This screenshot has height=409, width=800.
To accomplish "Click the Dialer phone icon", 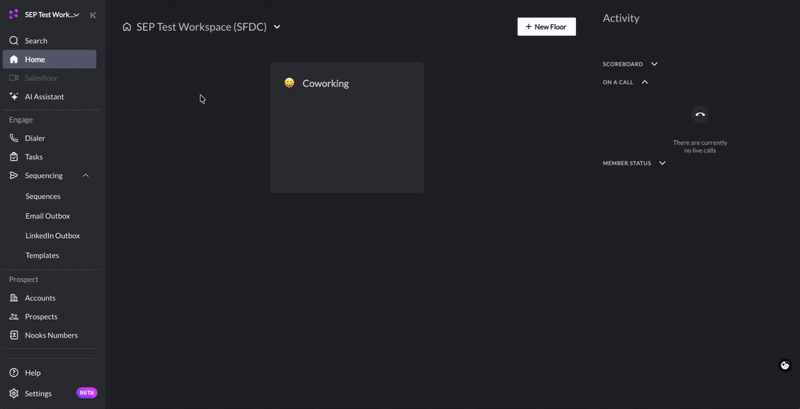I will click(x=14, y=138).
